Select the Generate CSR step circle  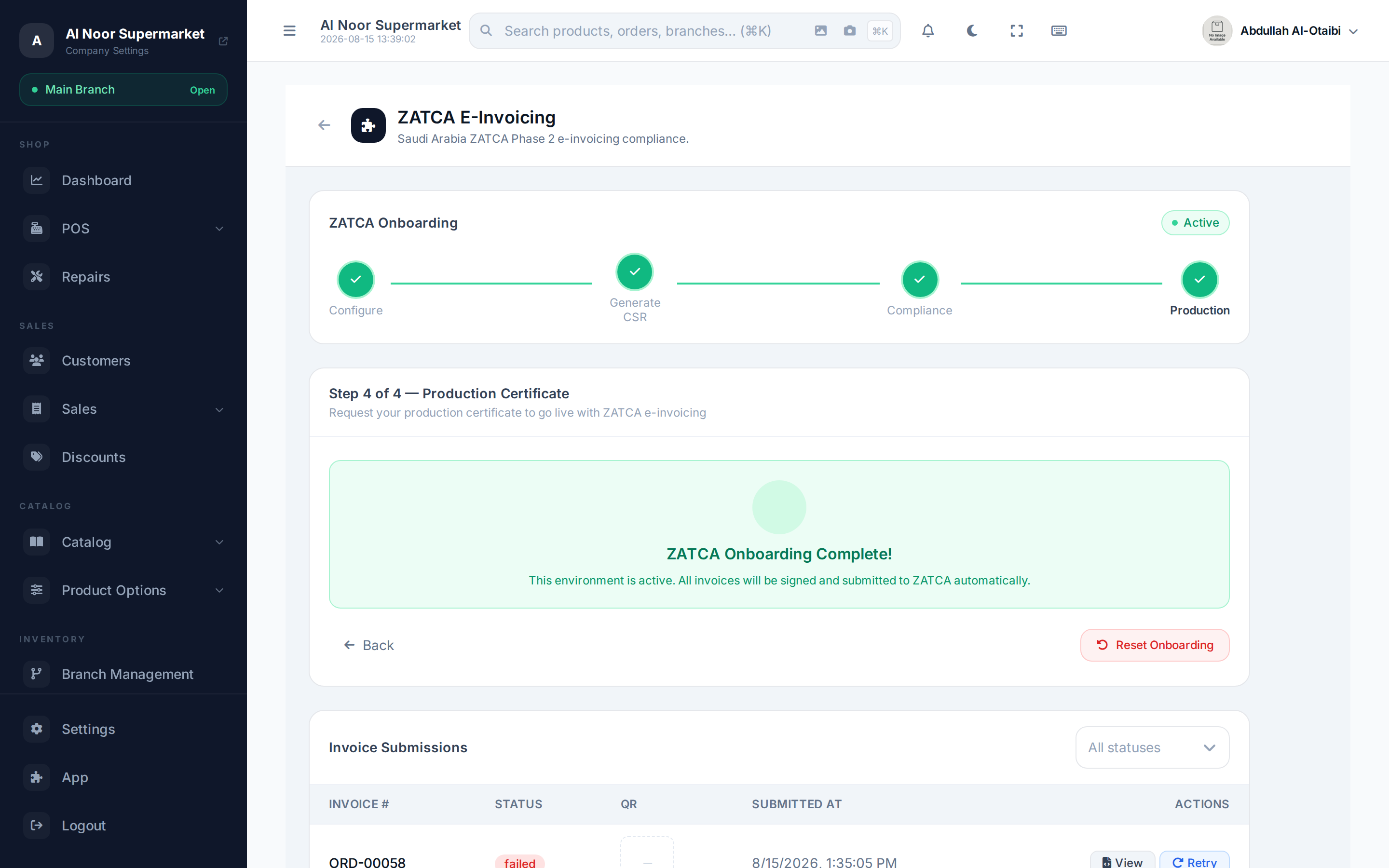635,271
